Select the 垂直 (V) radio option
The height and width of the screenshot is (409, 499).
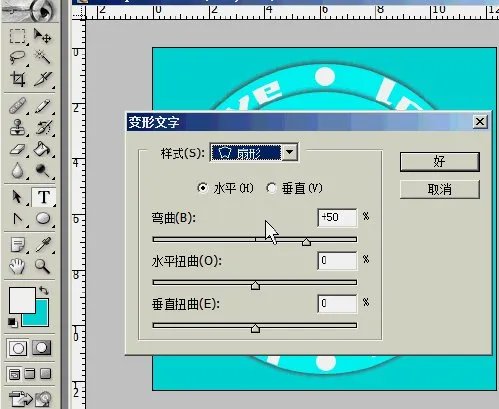[271, 188]
